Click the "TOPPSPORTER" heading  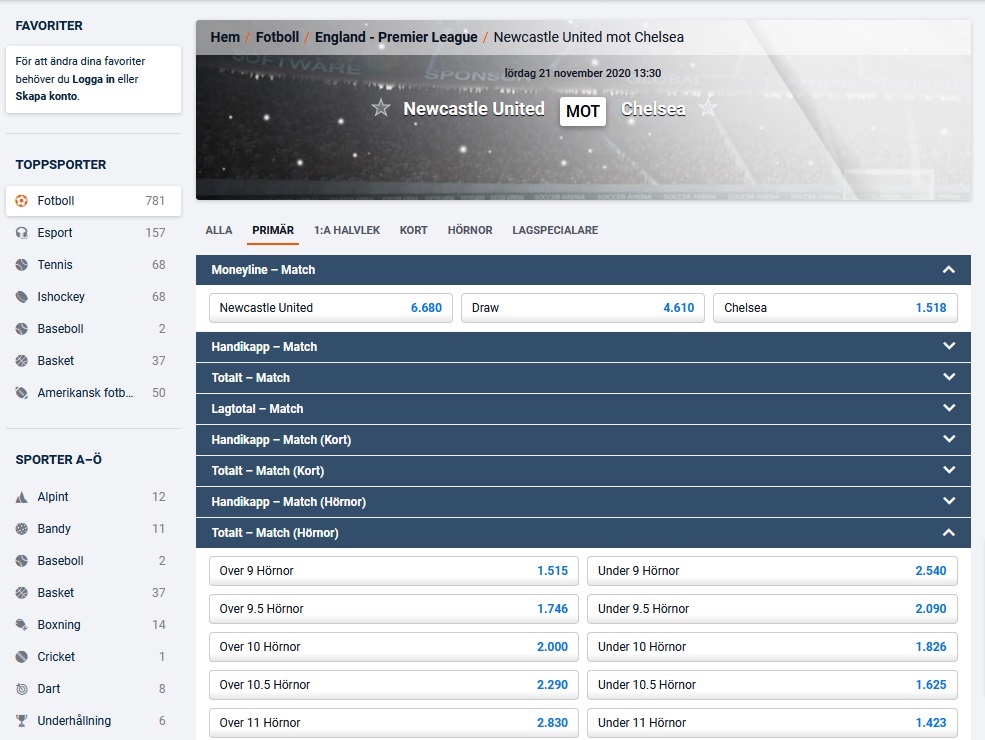coord(61,165)
